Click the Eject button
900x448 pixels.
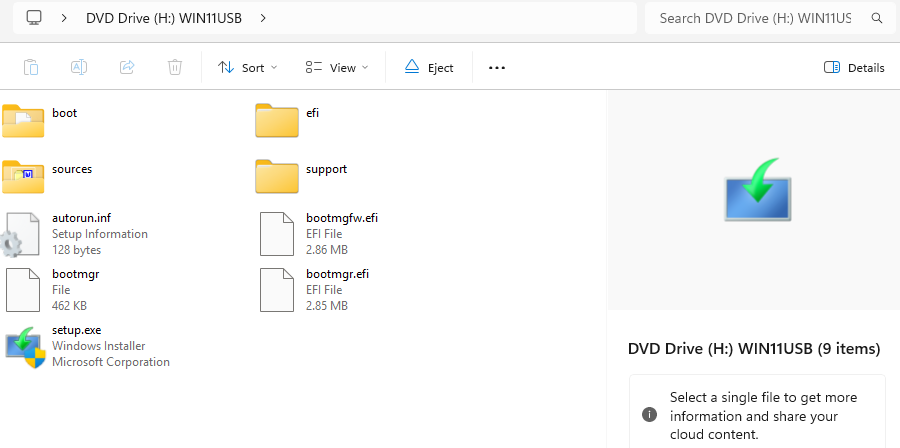tap(429, 68)
